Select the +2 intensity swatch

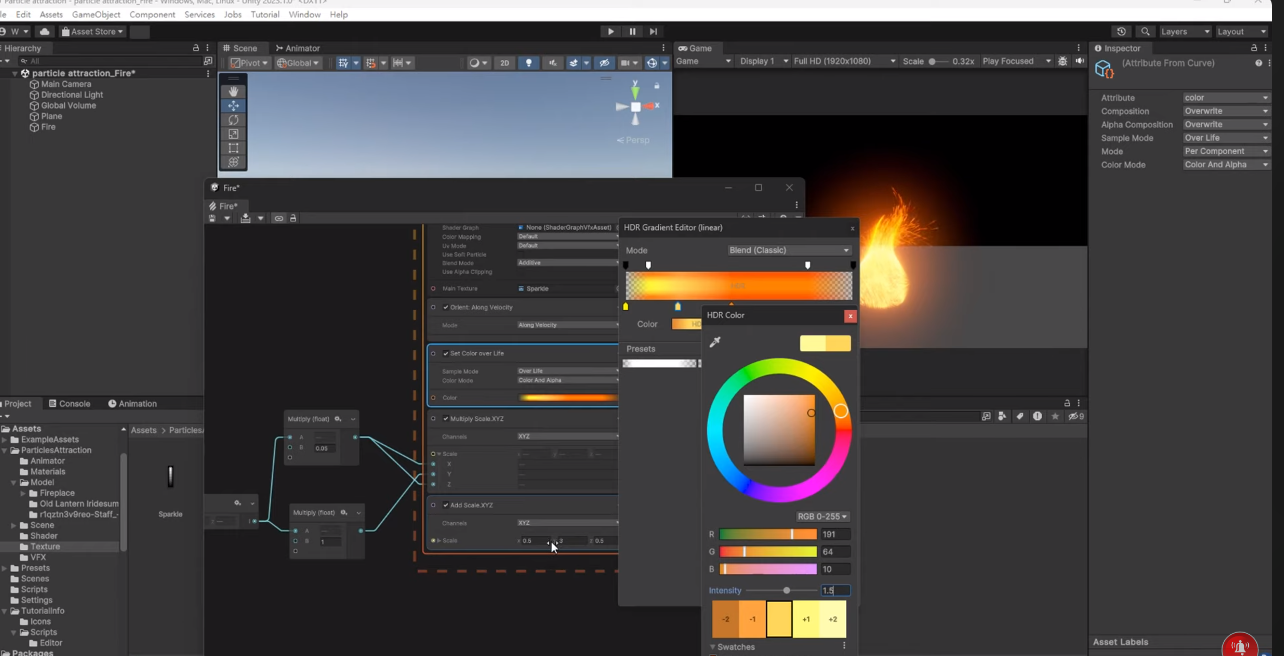[832, 619]
